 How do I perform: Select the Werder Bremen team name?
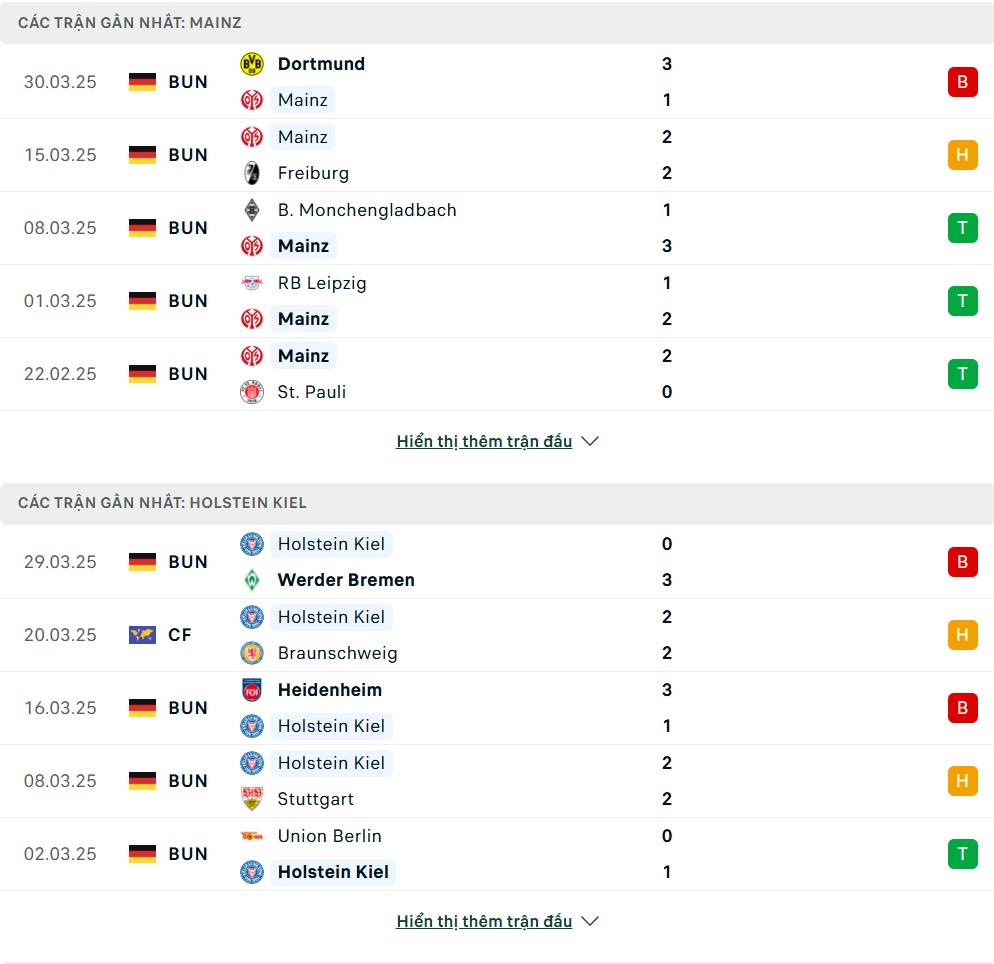(346, 580)
